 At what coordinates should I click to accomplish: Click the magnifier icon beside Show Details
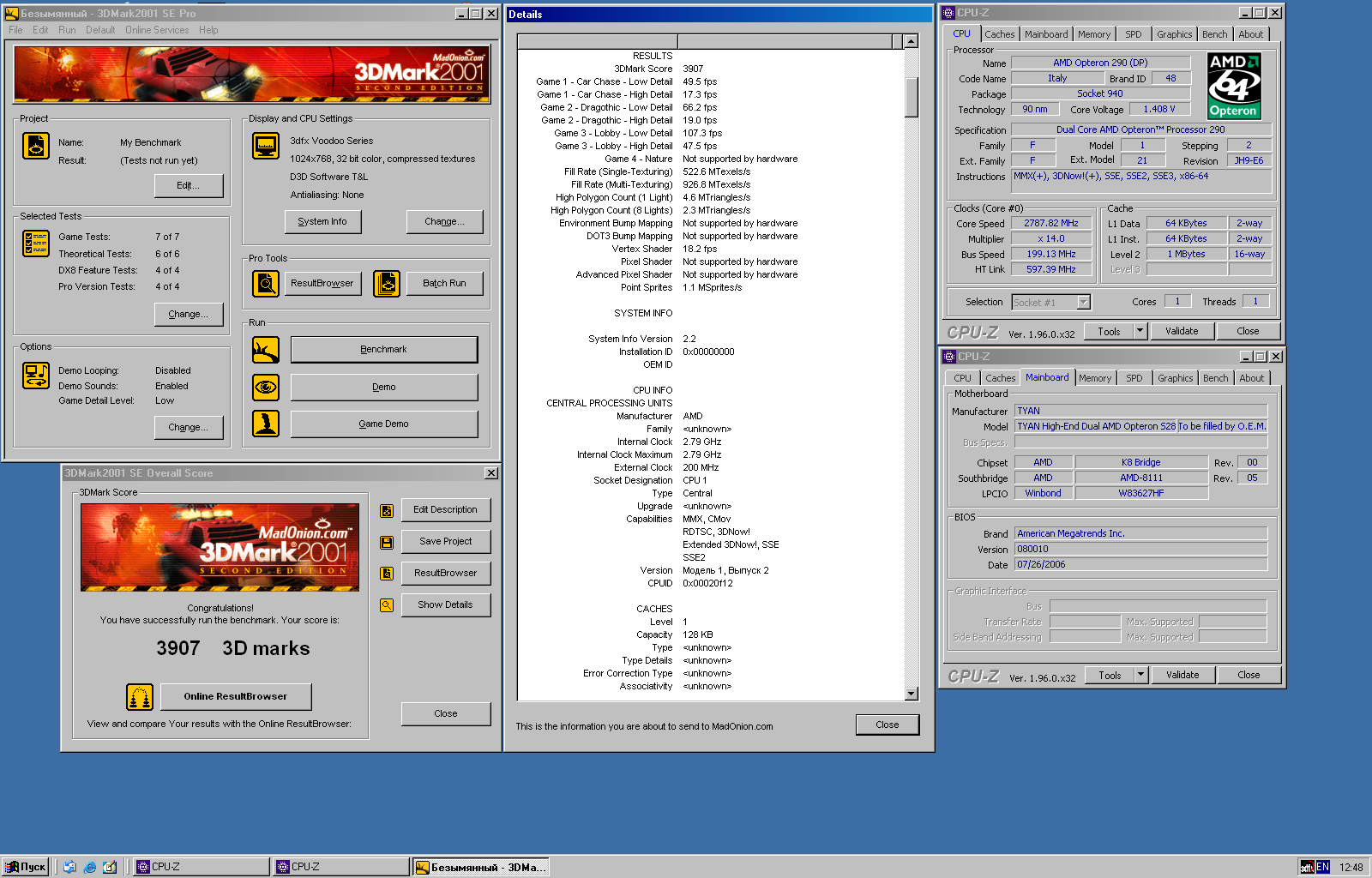(x=387, y=605)
